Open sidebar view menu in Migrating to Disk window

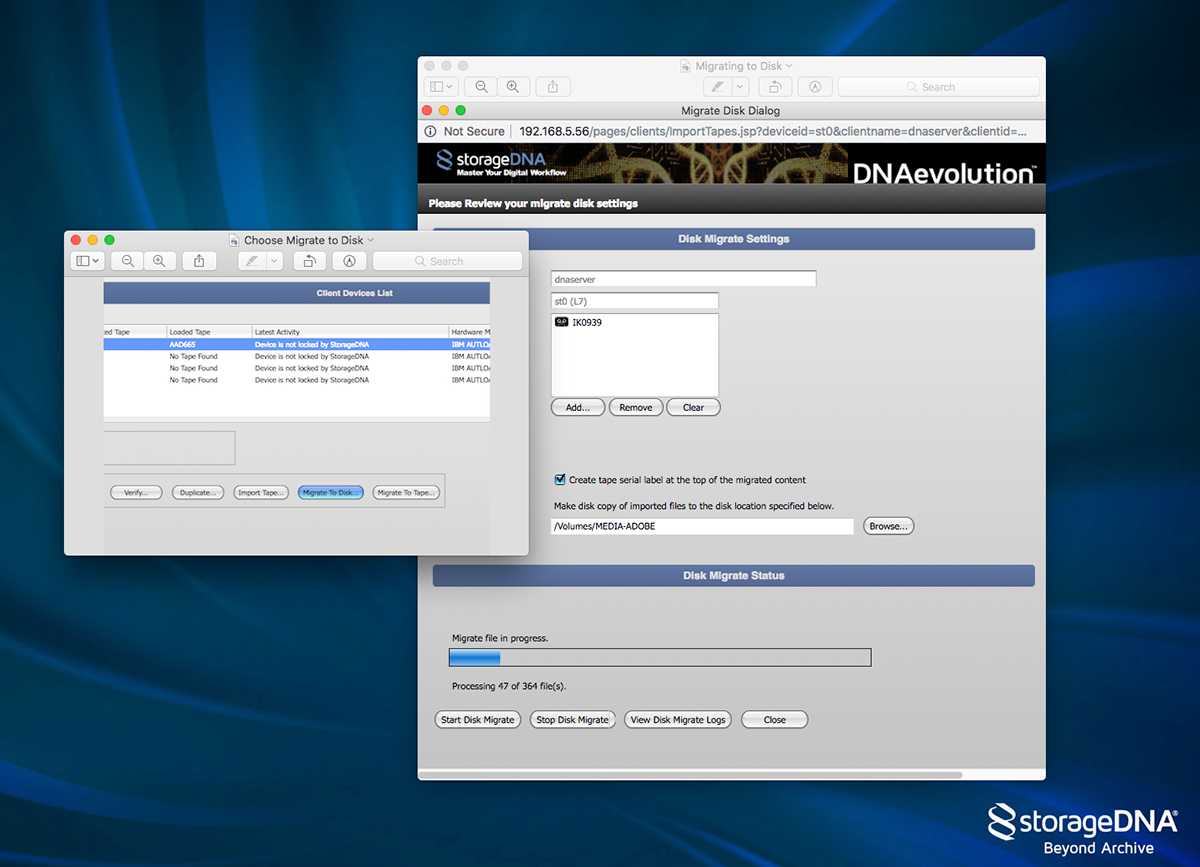(x=441, y=87)
